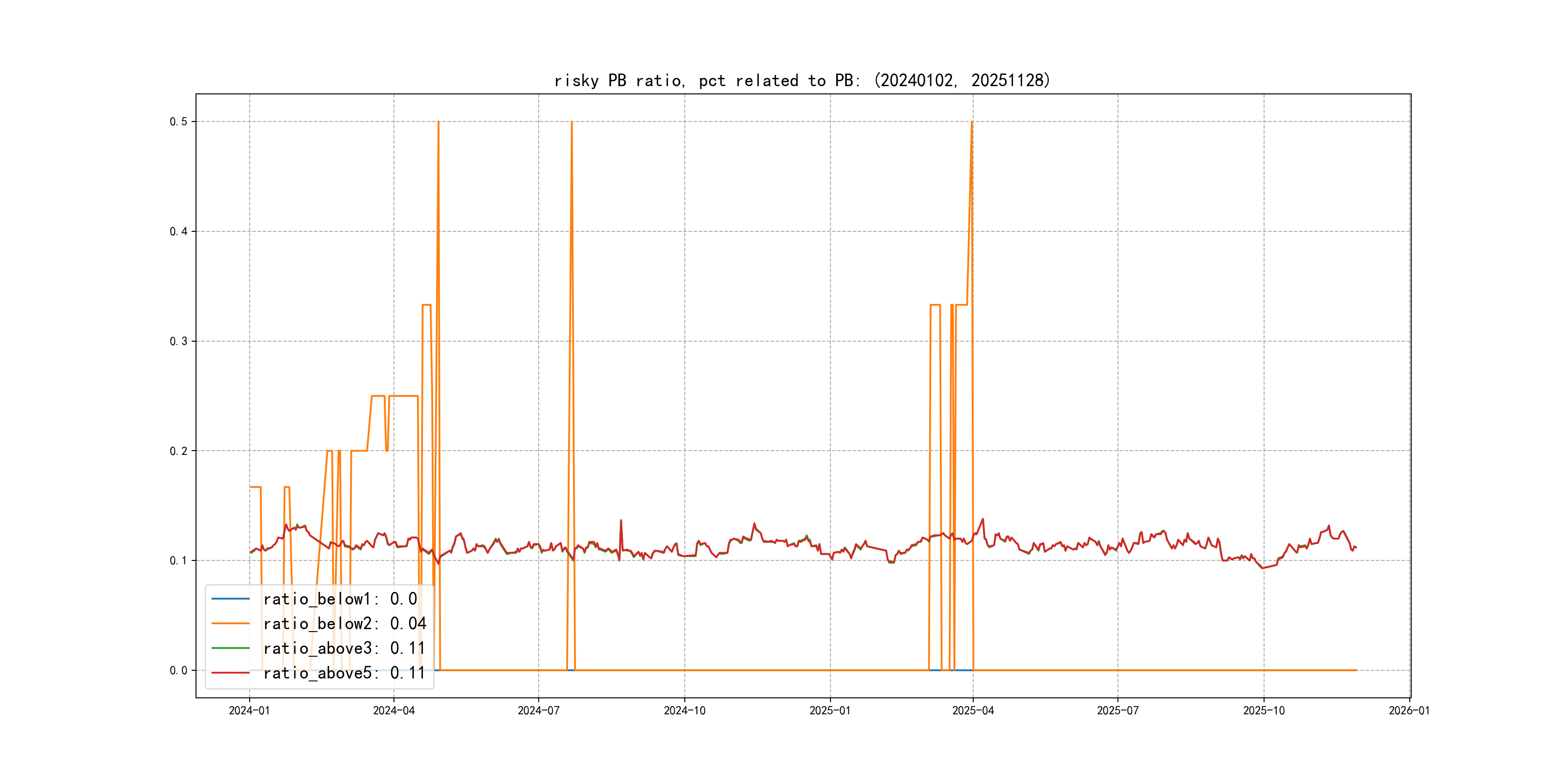Click the 2024-01 x-axis tick label
The image size is (1568, 784).
pos(249,711)
